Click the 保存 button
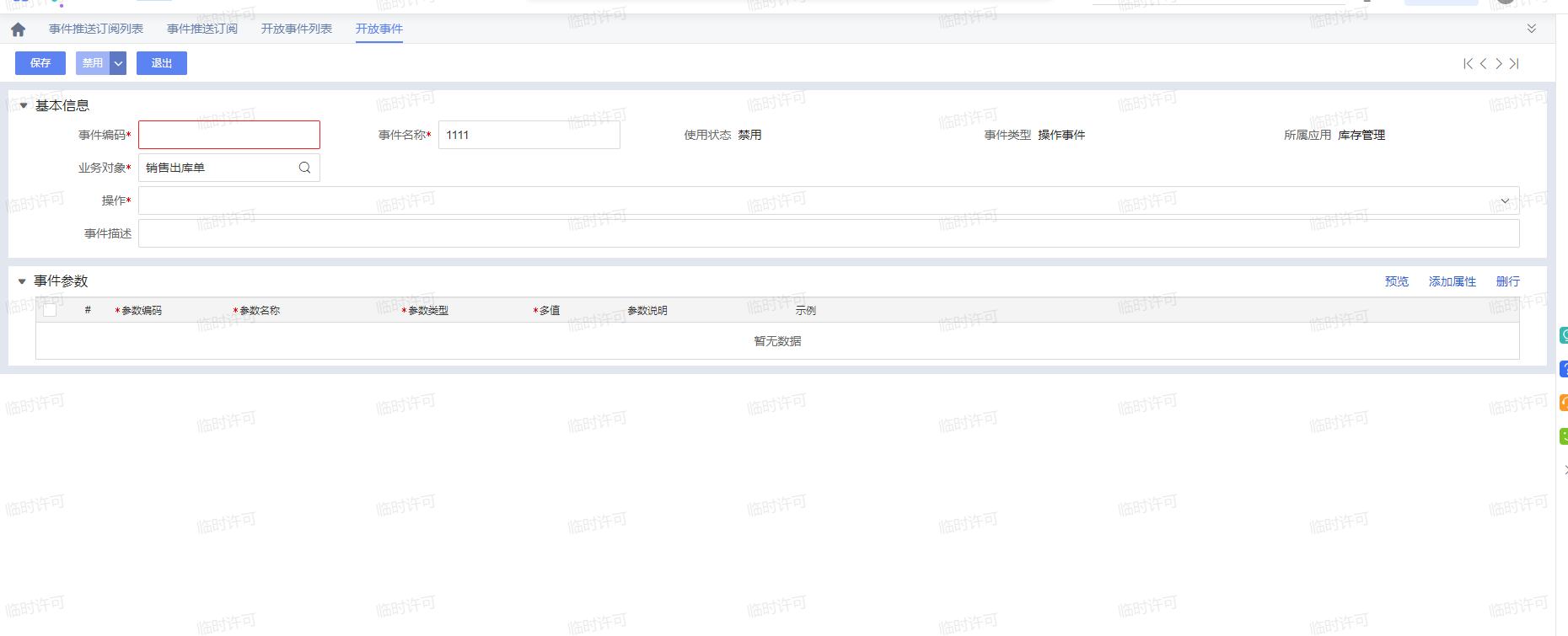The image size is (1568, 636). (x=40, y=63)
